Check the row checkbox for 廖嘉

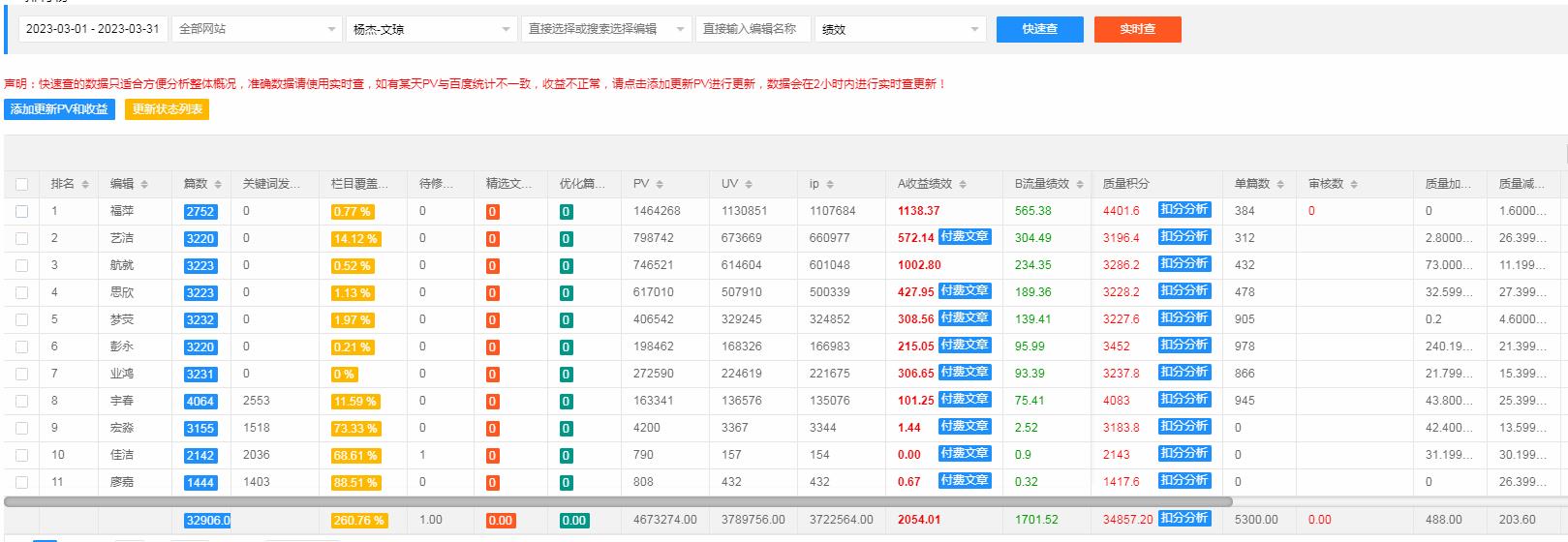(22, 482)
